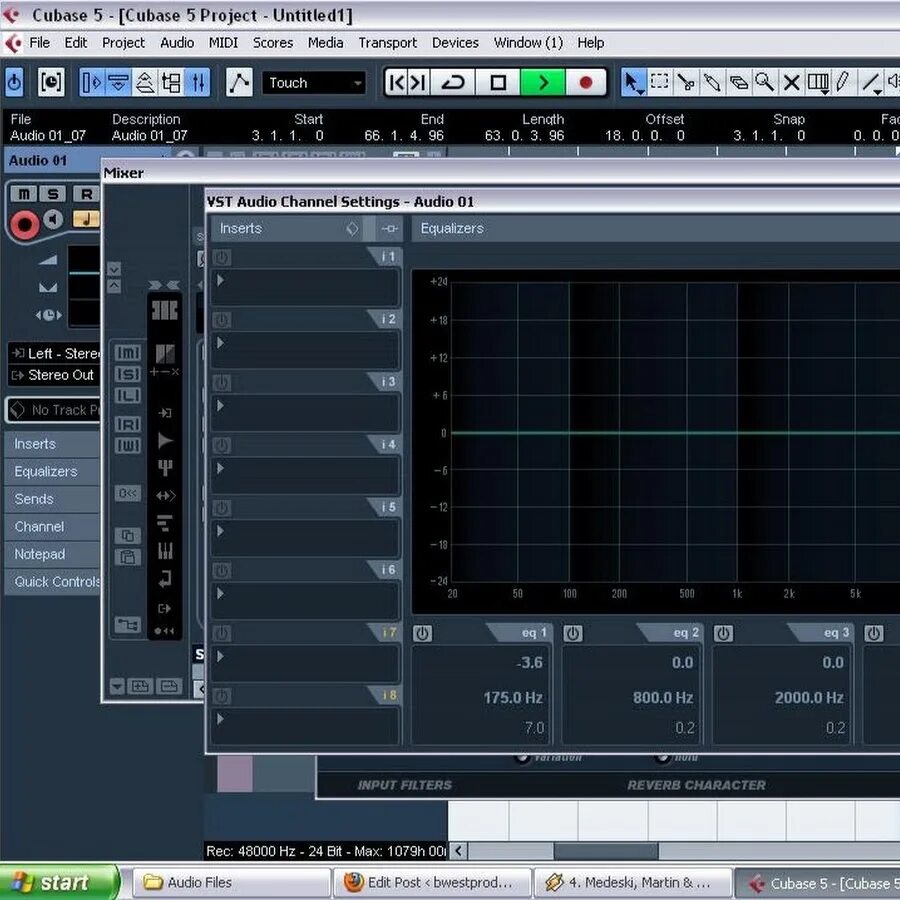Bypass insert slot i4
Viewport: 900px width, 900px height.
pos(222,445)
